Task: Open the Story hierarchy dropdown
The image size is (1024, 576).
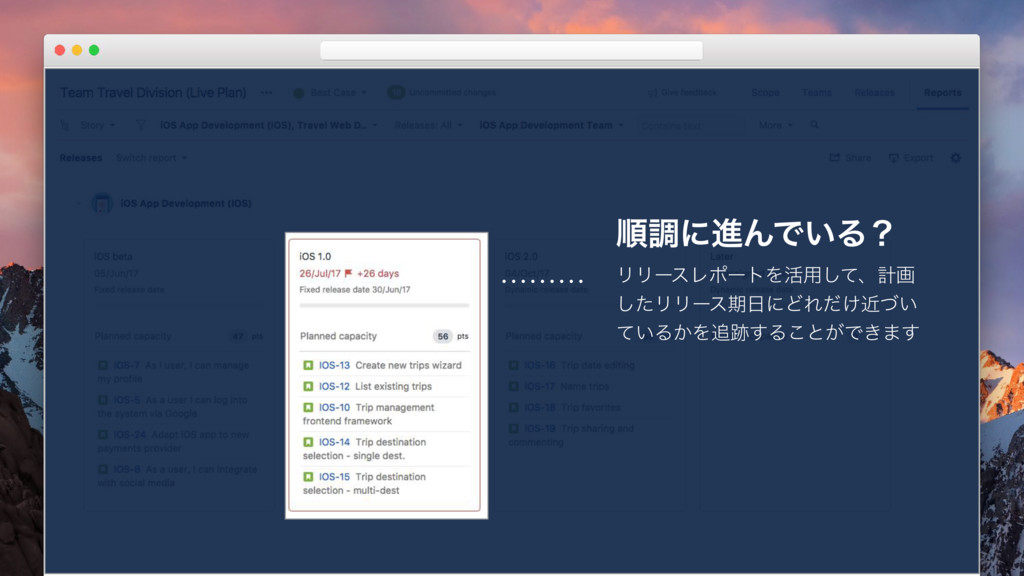Action: tap(97, 125)
